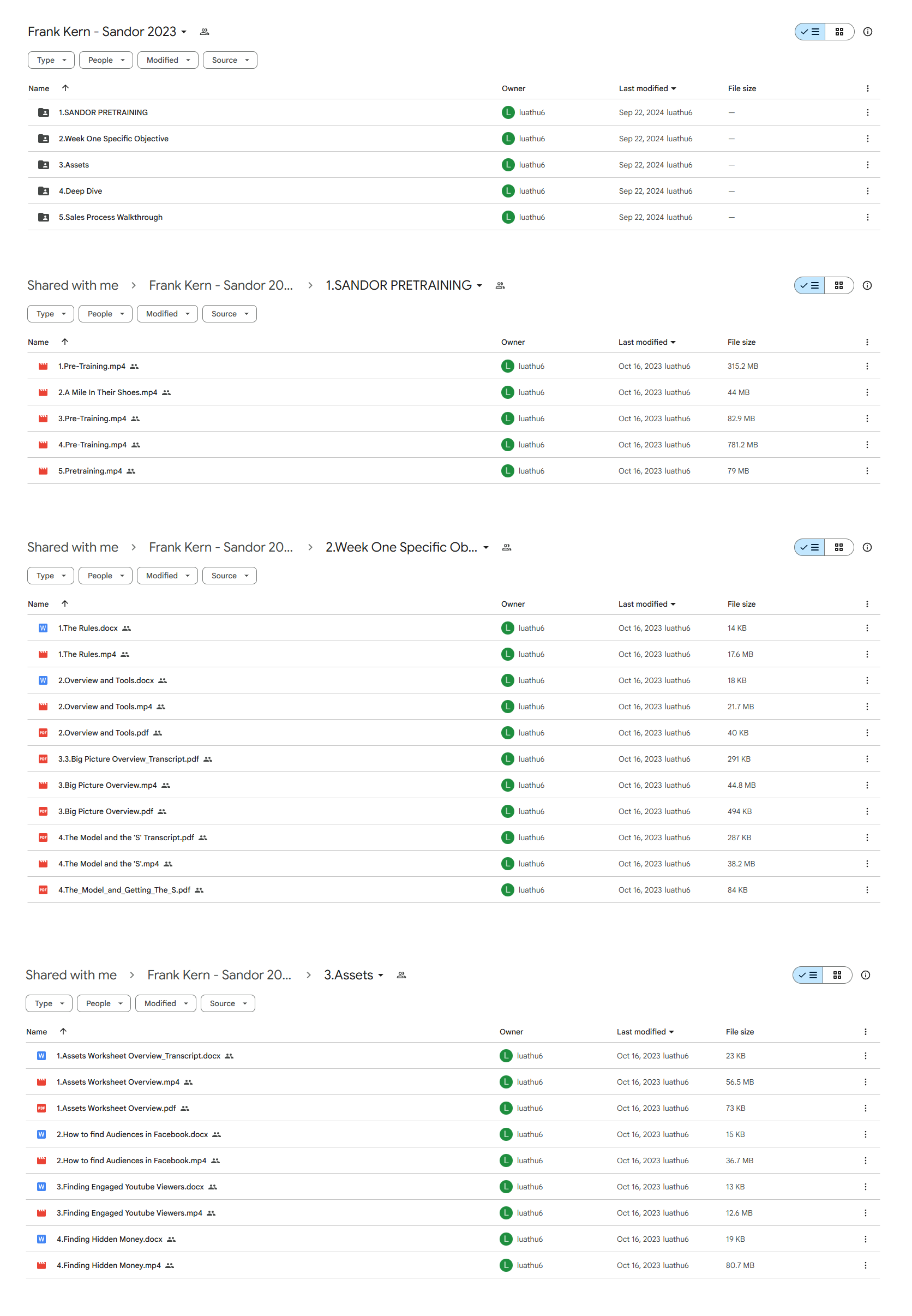
Task: Open 4.Finding Hidden Money.docx file
Action: click(109, 1240)
